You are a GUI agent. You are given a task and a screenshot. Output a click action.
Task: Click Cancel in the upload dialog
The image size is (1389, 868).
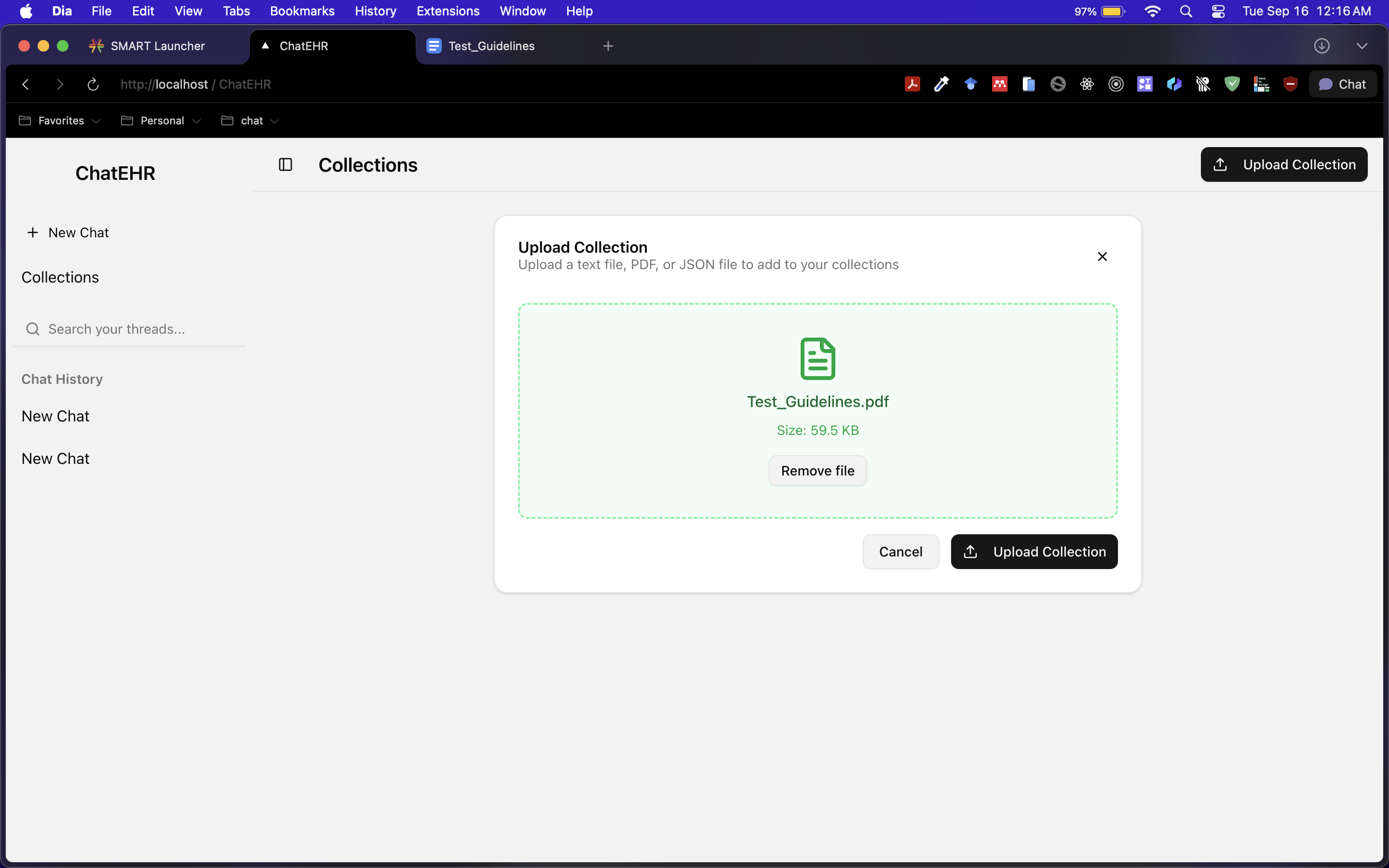click(x=900, y=552)
